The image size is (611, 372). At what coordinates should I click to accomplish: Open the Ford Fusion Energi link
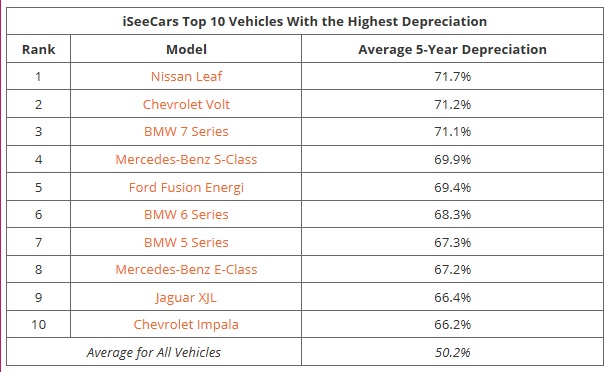(186, 187)
